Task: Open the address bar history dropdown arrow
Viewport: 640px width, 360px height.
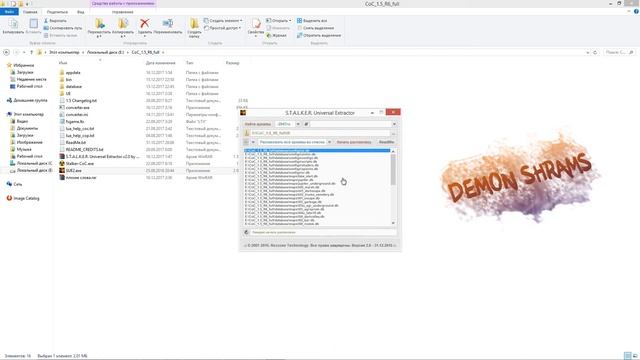Action: 587,52
